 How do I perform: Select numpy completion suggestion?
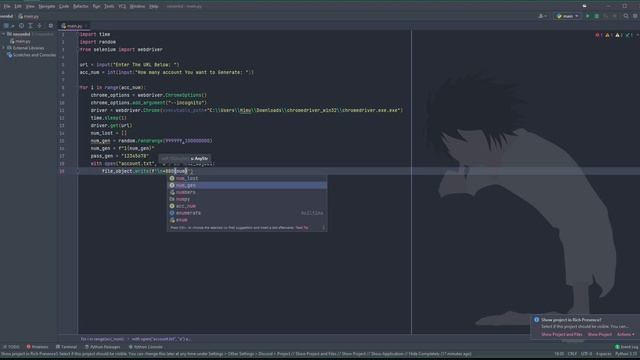247,199
